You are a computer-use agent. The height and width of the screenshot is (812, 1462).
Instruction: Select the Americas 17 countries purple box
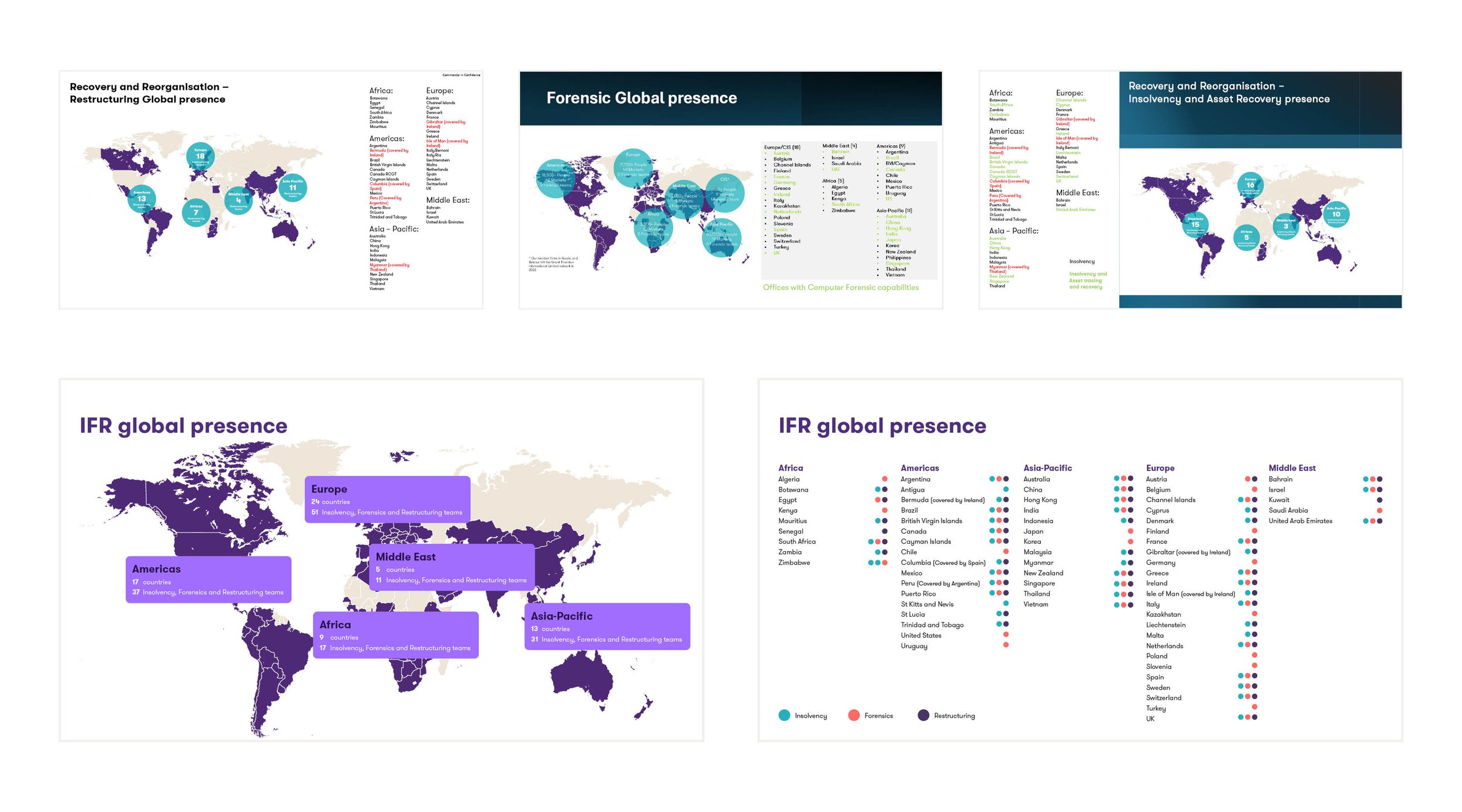(208, 579)
